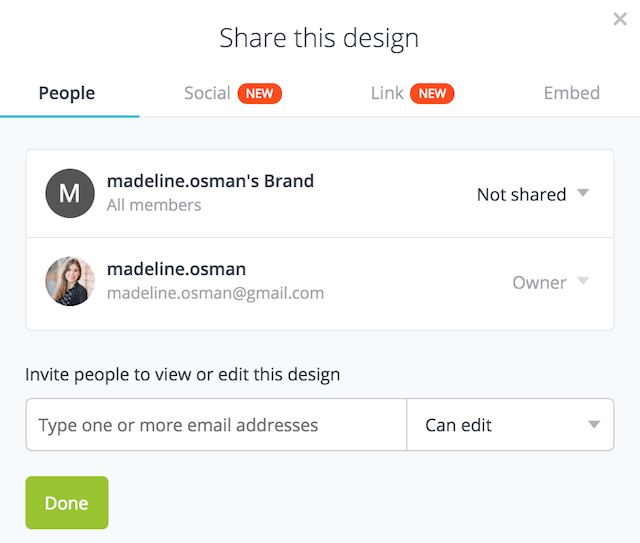Click the Share this design heading

pyautogui.click(x=319, y=39)
